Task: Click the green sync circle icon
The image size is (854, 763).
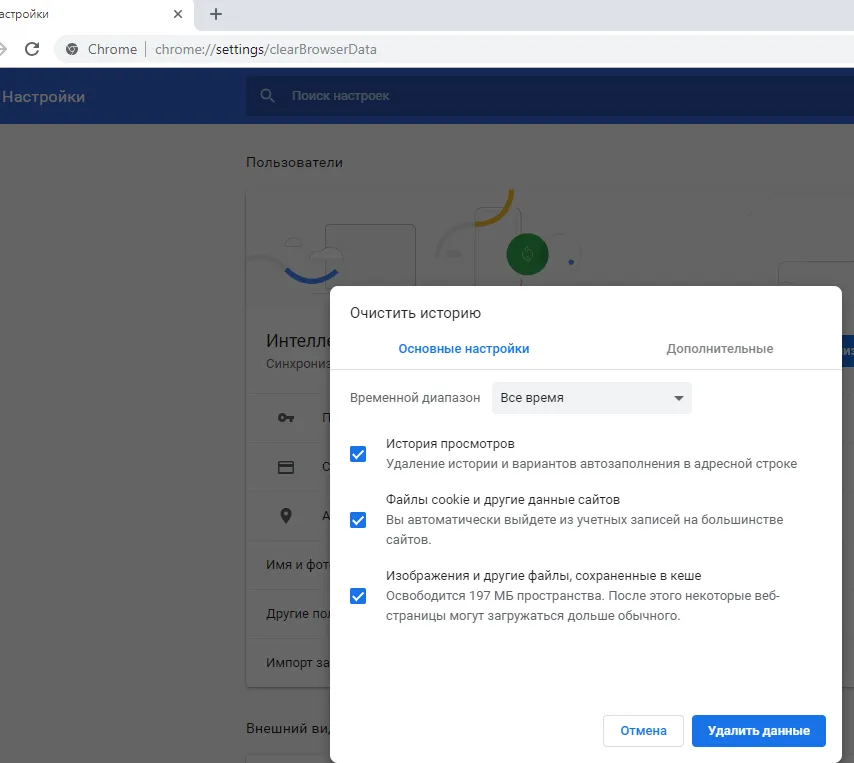Action: coord(527,254)
